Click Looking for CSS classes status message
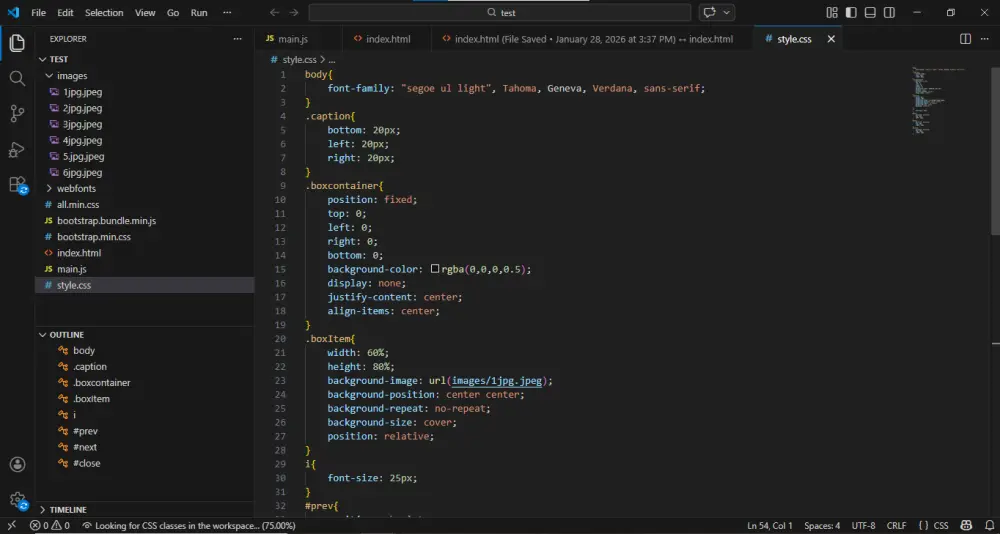The width and height of the screenshot is (1000, 534). pyautogui.click(x=189, y=526)
